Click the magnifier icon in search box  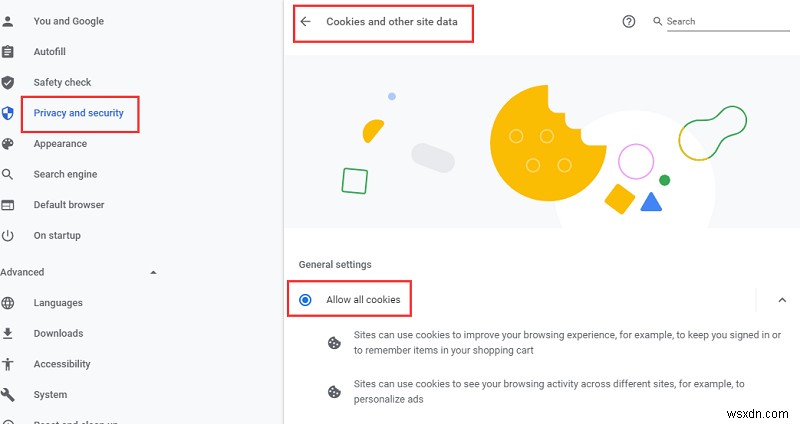(x=658, y=21)
